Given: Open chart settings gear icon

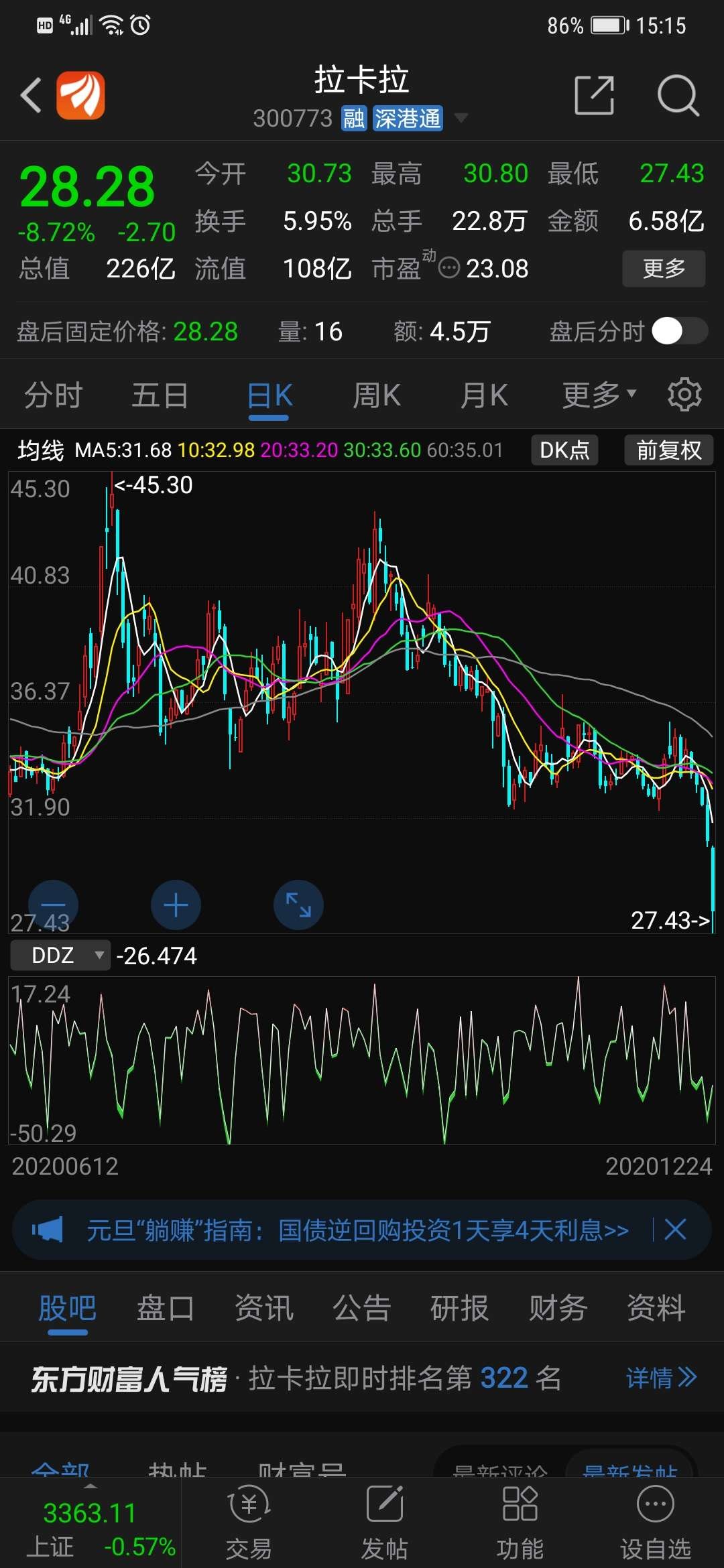Looking at the screenshot, I should click(x=684, y=394).
